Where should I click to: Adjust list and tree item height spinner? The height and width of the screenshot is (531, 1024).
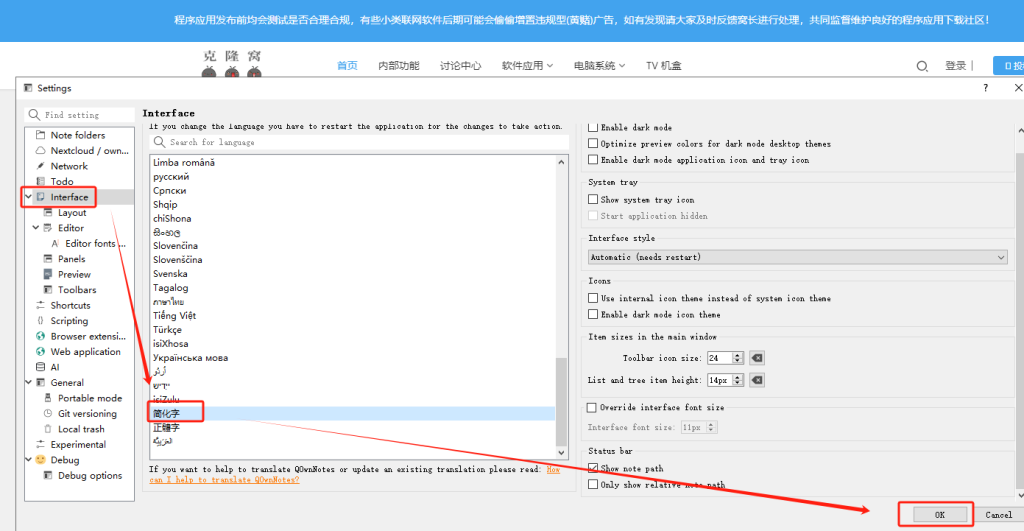pyautogui.click(x=738, y=380)
